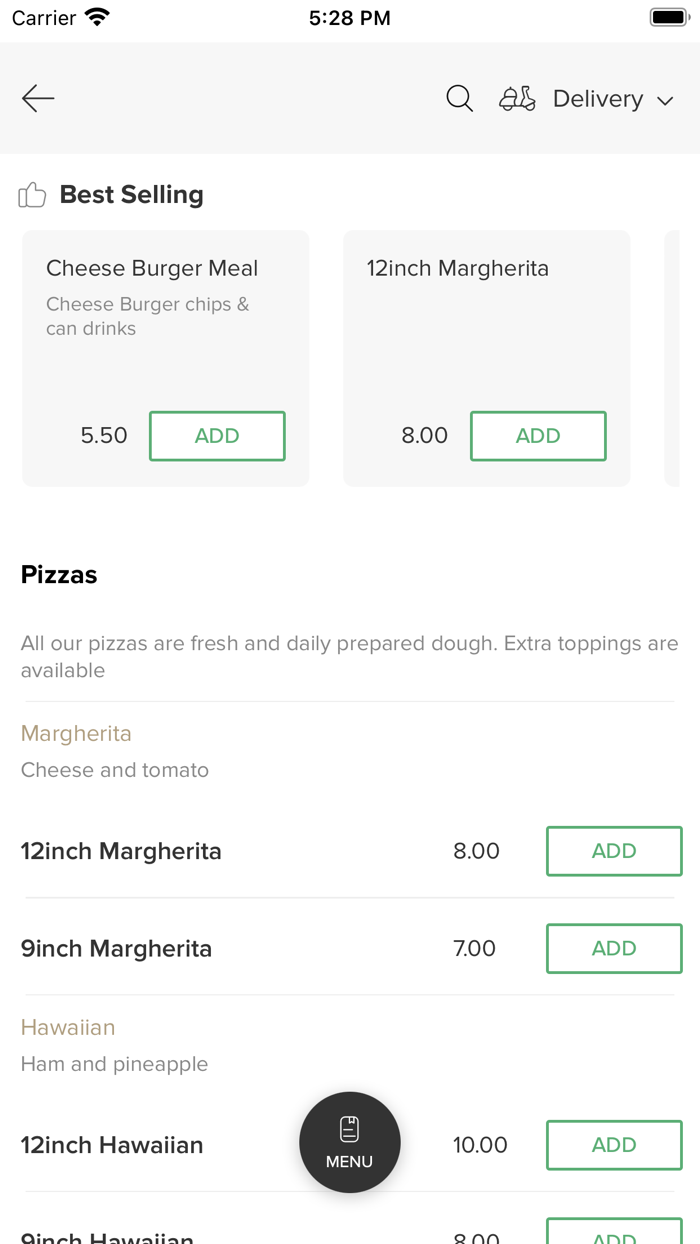Click the delivery scooter icon in the header
This screenshot has height=1244, width=700.
click(x=516, y=98)
